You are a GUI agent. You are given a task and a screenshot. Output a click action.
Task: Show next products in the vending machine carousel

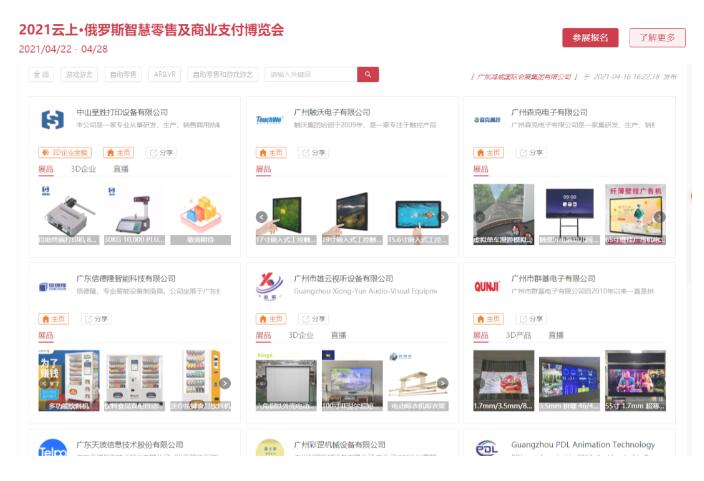click(225, 383)
